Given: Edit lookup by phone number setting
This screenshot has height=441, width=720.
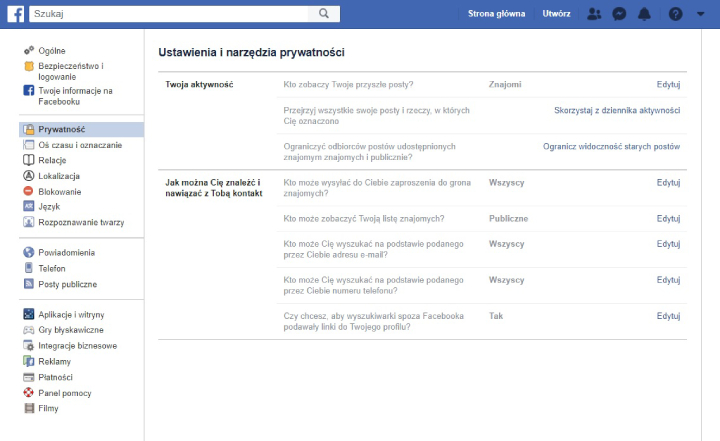Looking at the screenshot, I should coord(668,280).
